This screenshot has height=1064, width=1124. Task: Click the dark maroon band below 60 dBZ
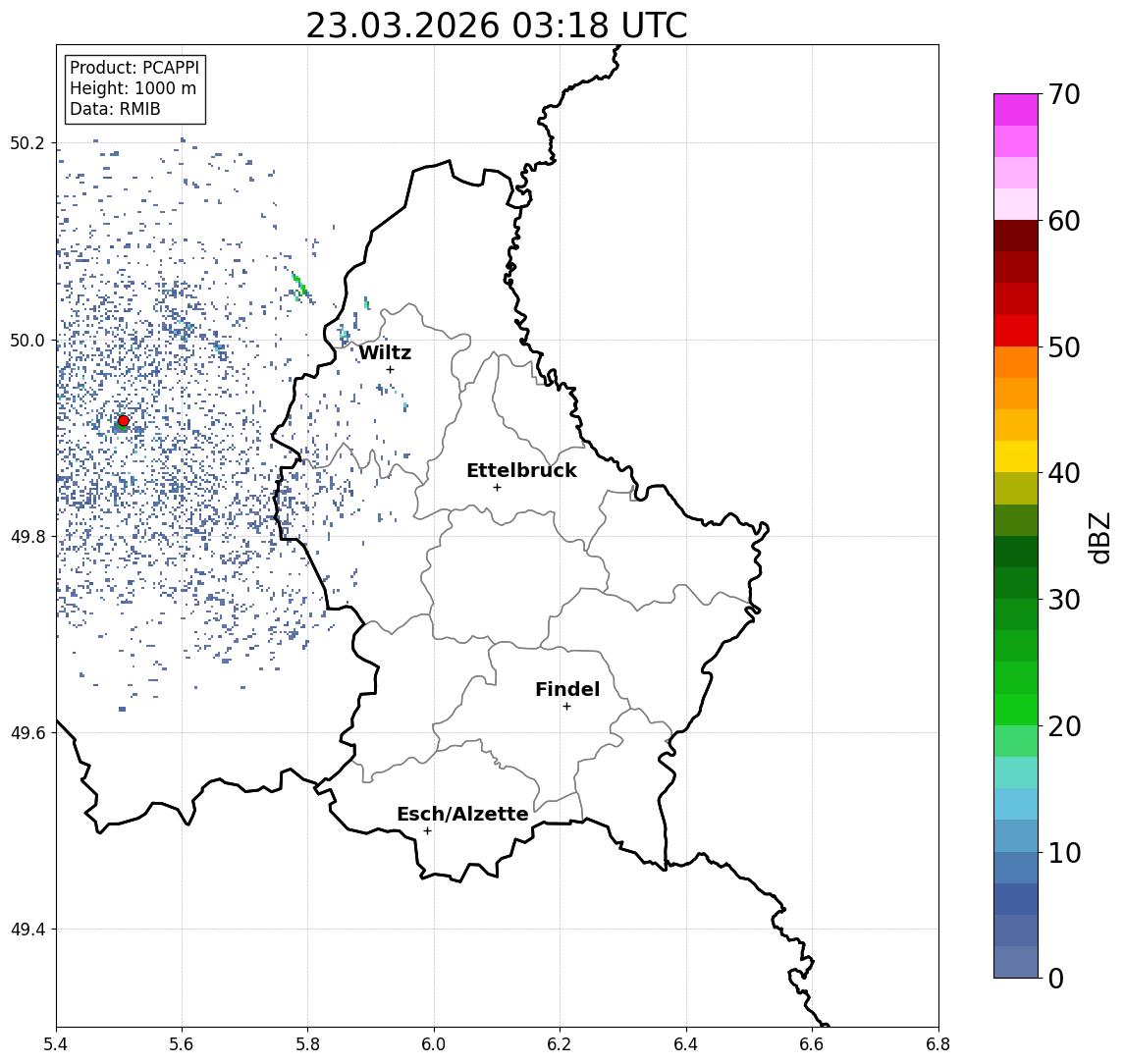click(1016, 236)
